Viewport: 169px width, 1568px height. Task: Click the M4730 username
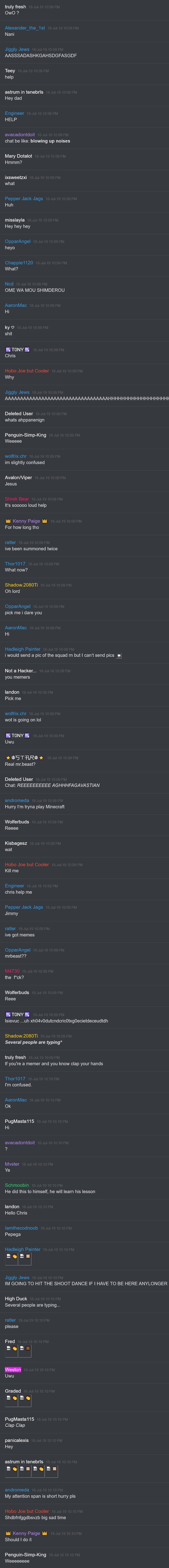[12, 971]
